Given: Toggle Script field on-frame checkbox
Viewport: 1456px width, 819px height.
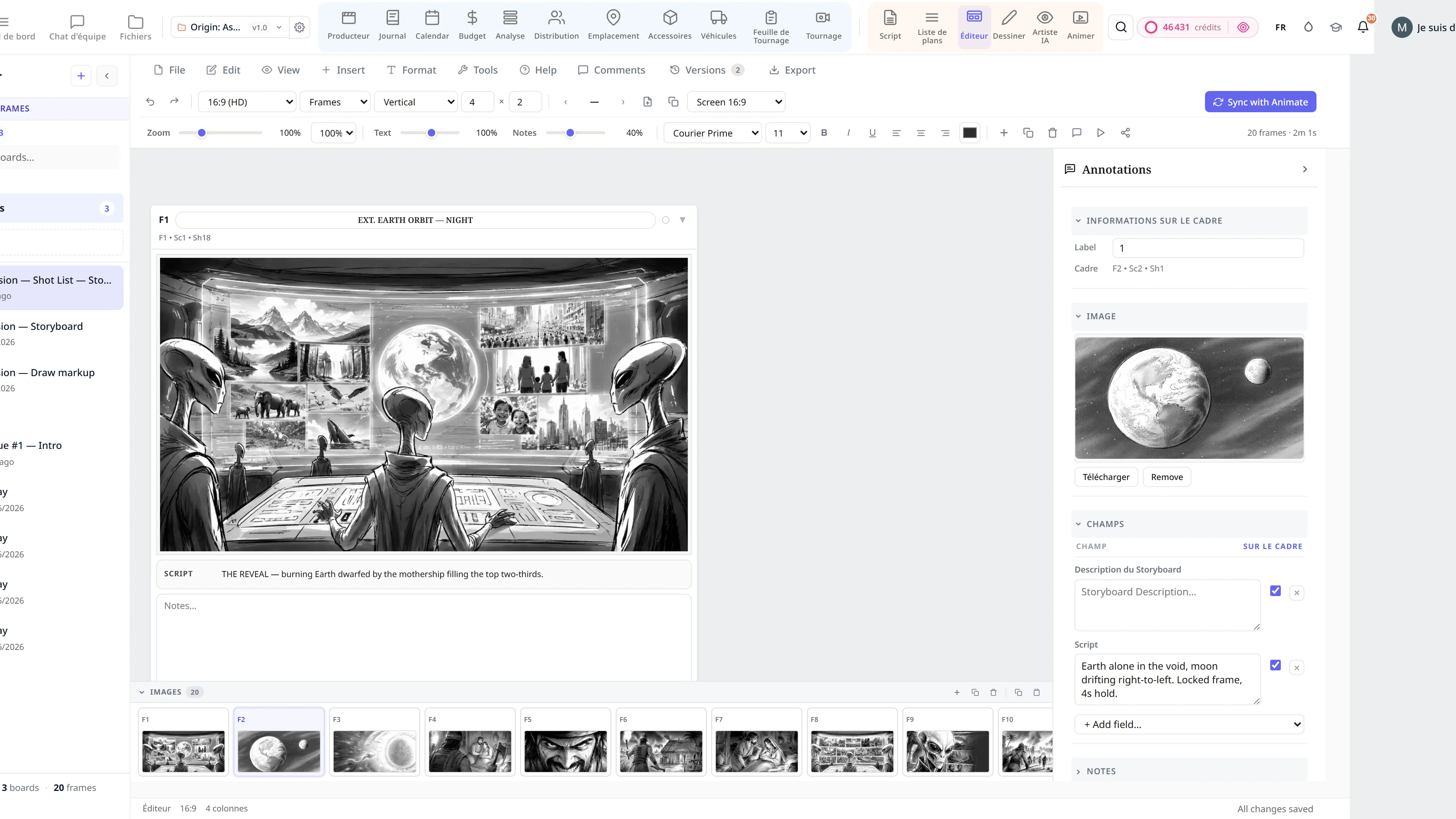Looking at the screenshot, I should click(1275, 665).
